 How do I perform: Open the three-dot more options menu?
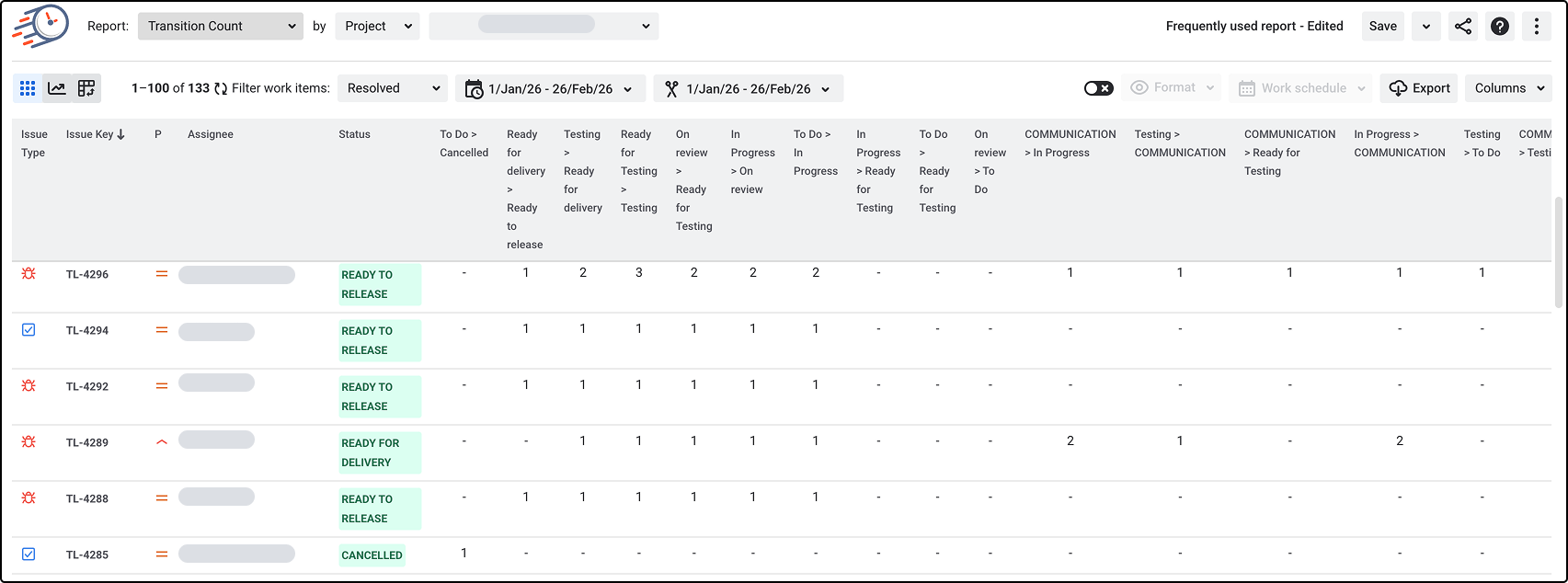tap(1537, 27)
